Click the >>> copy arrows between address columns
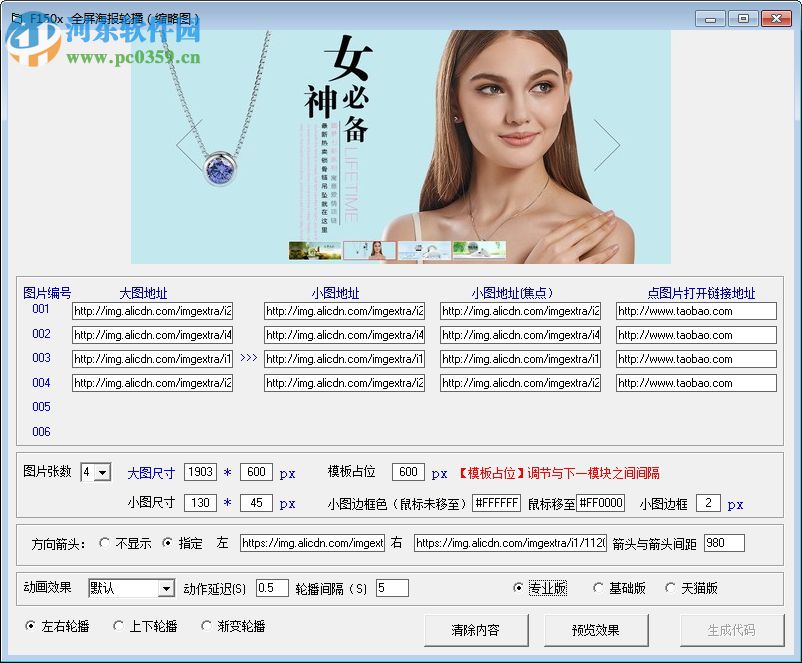The height and width of the screenshot is (663, 802). tap(248, 358)
